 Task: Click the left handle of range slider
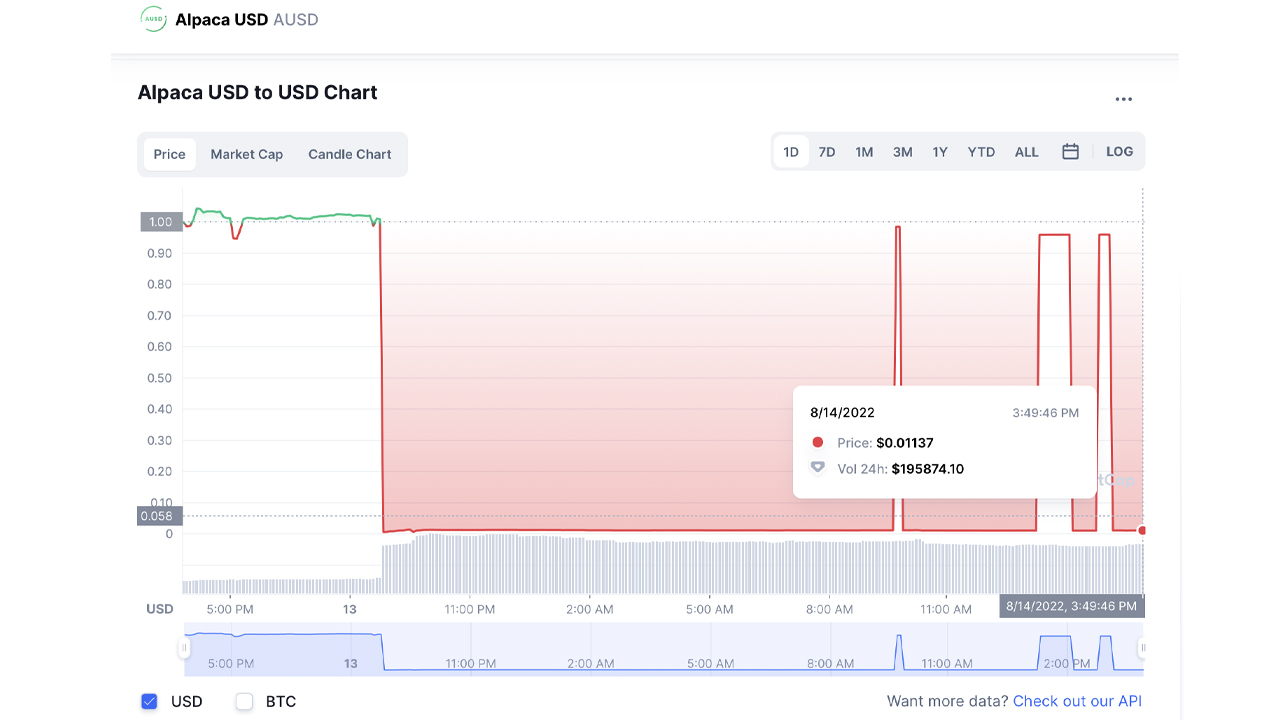(x=184, y=648)
